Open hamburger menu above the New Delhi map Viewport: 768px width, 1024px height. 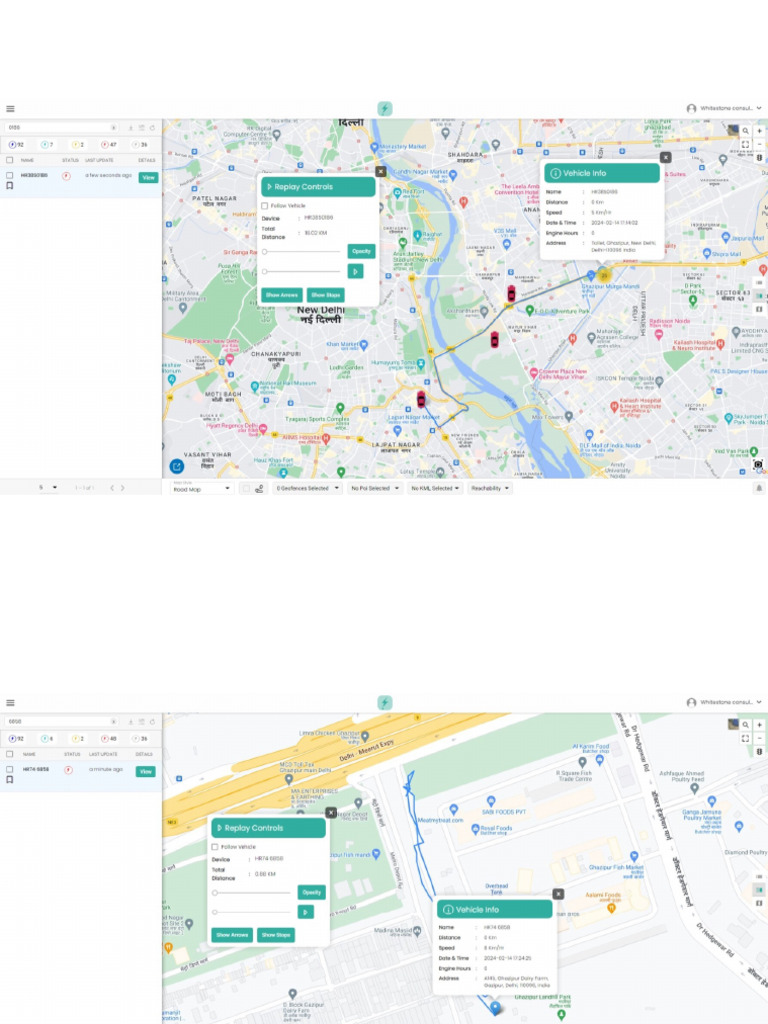pos(10,109)
